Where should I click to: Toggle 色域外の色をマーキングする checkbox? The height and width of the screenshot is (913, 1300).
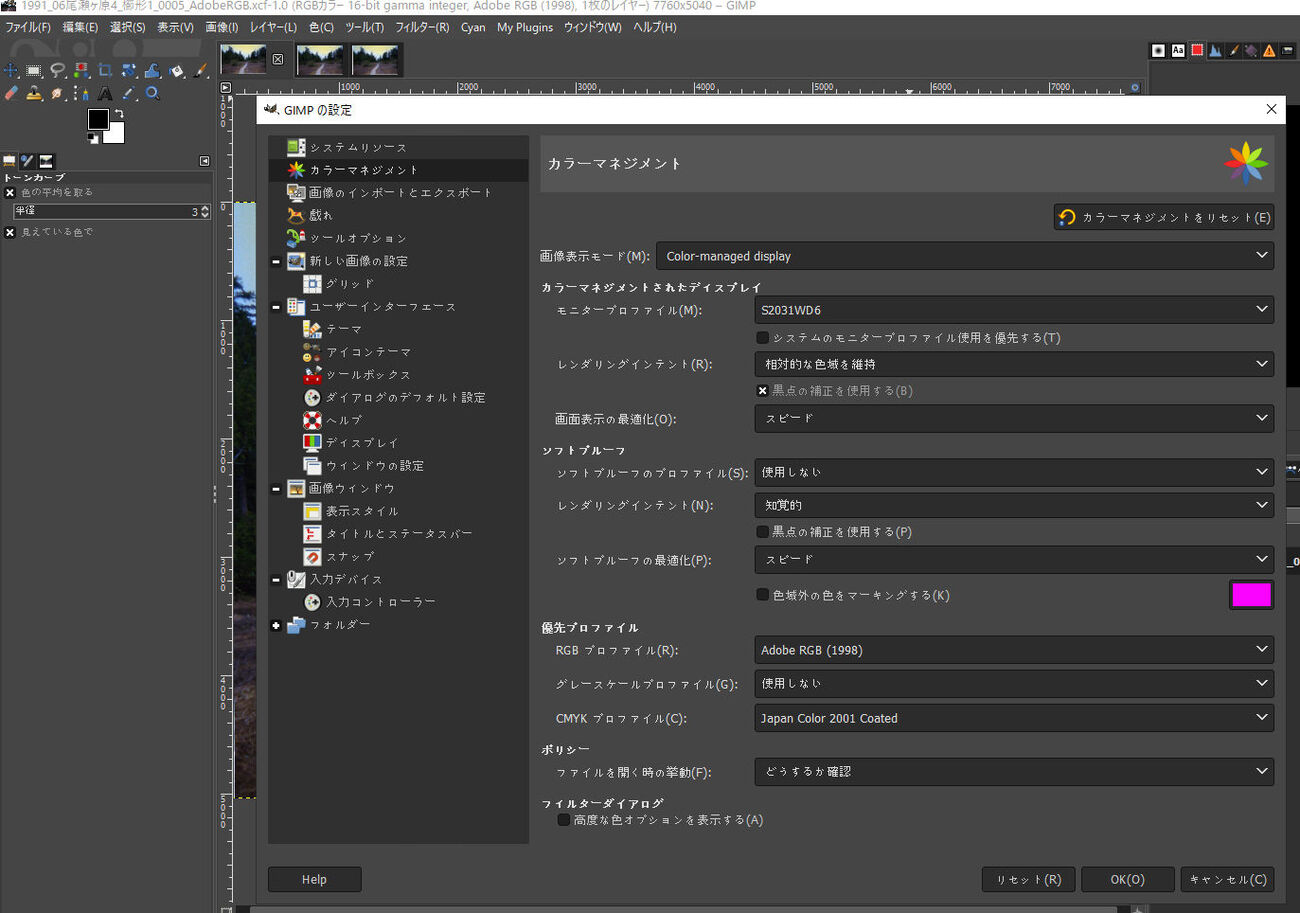tap(762, 595)
